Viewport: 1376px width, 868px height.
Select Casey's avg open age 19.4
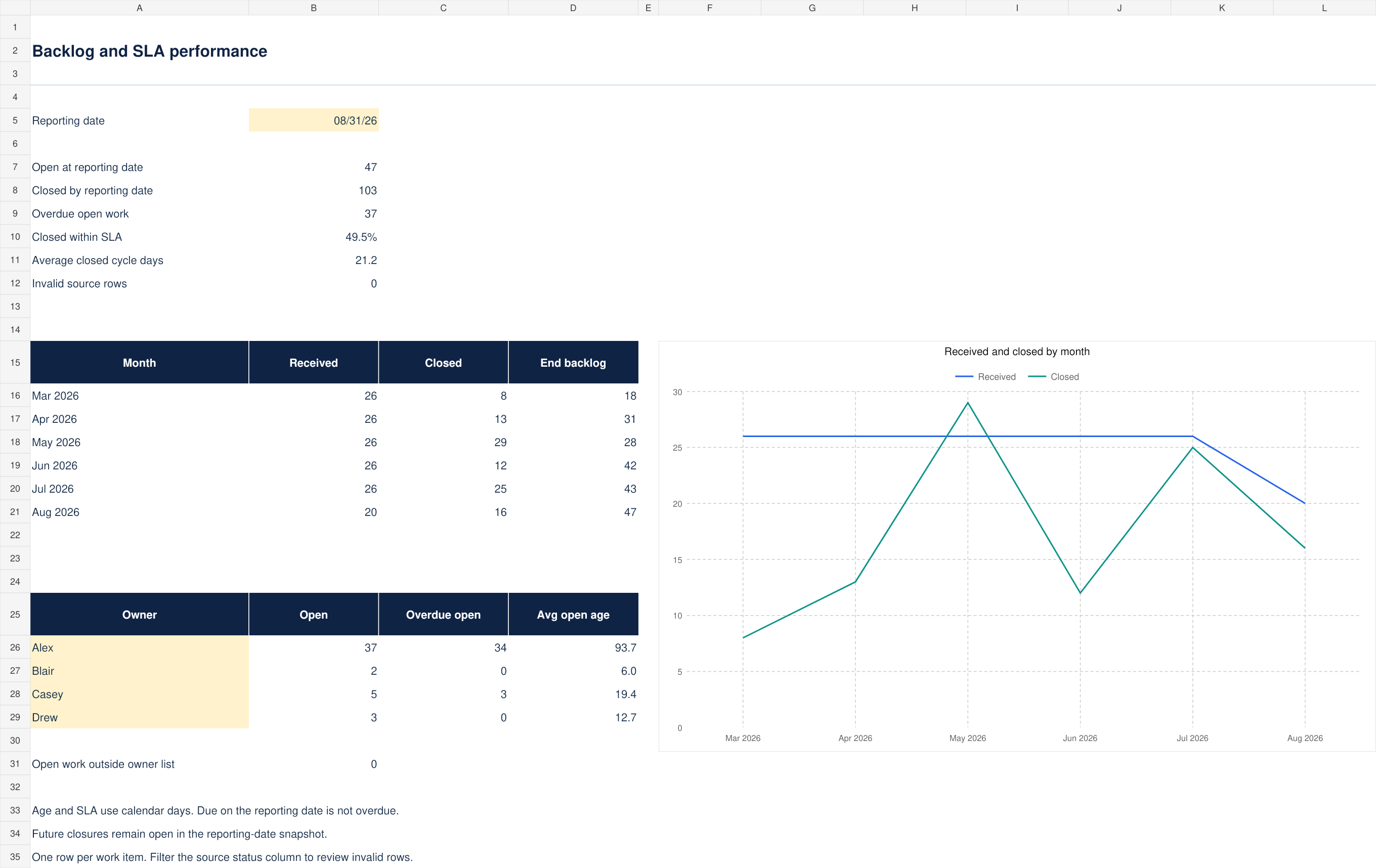pyautogui.click(x=573, y=693)
